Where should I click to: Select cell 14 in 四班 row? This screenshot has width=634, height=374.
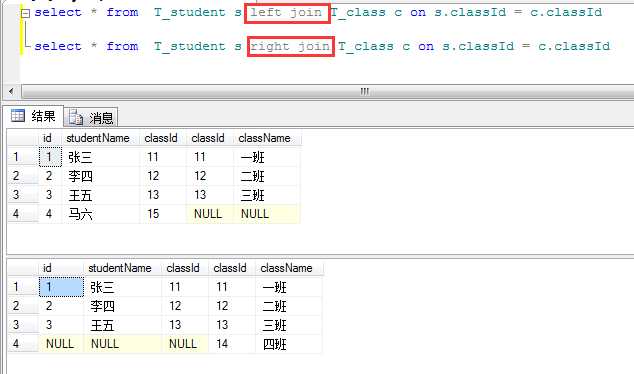coord(232,344)
